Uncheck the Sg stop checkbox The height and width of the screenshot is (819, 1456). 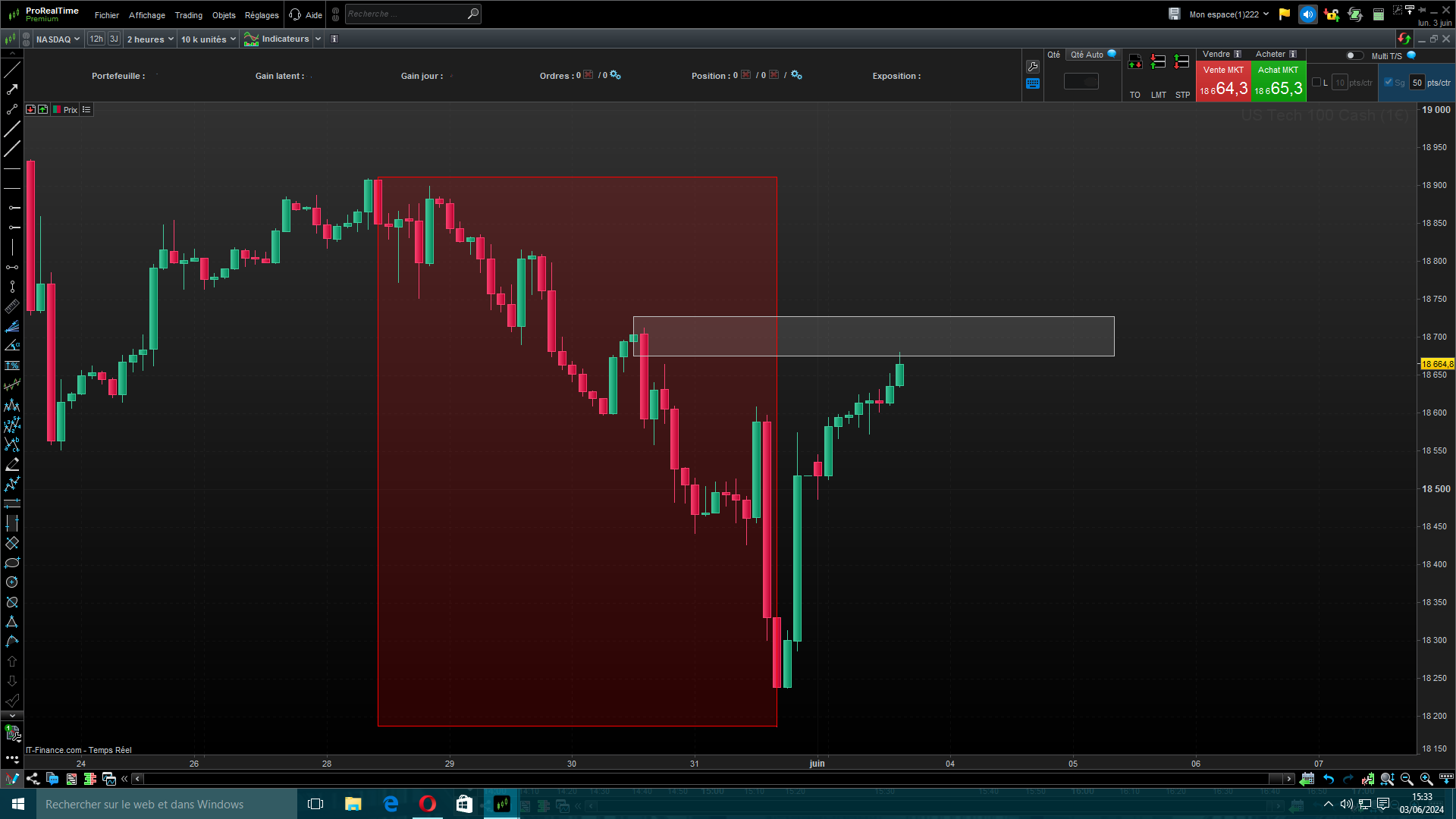tap(1389, 83)
